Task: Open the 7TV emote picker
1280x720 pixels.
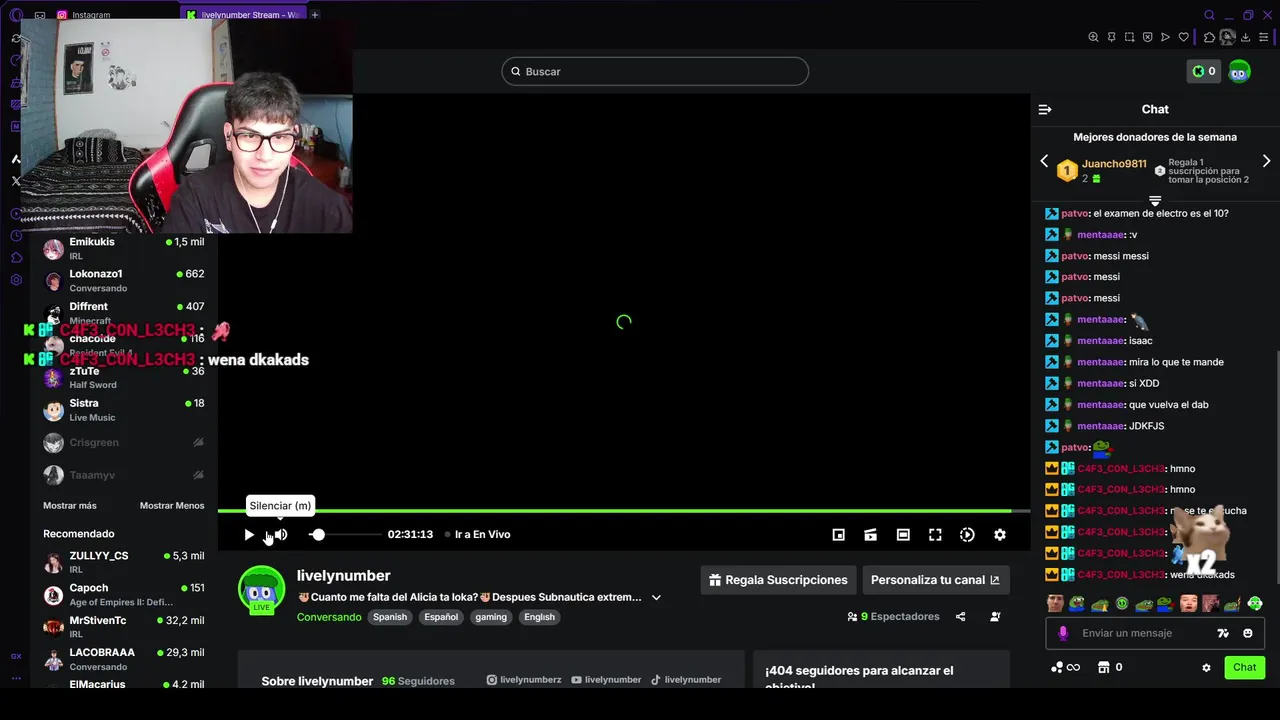Action: [x=1223, y=633]
